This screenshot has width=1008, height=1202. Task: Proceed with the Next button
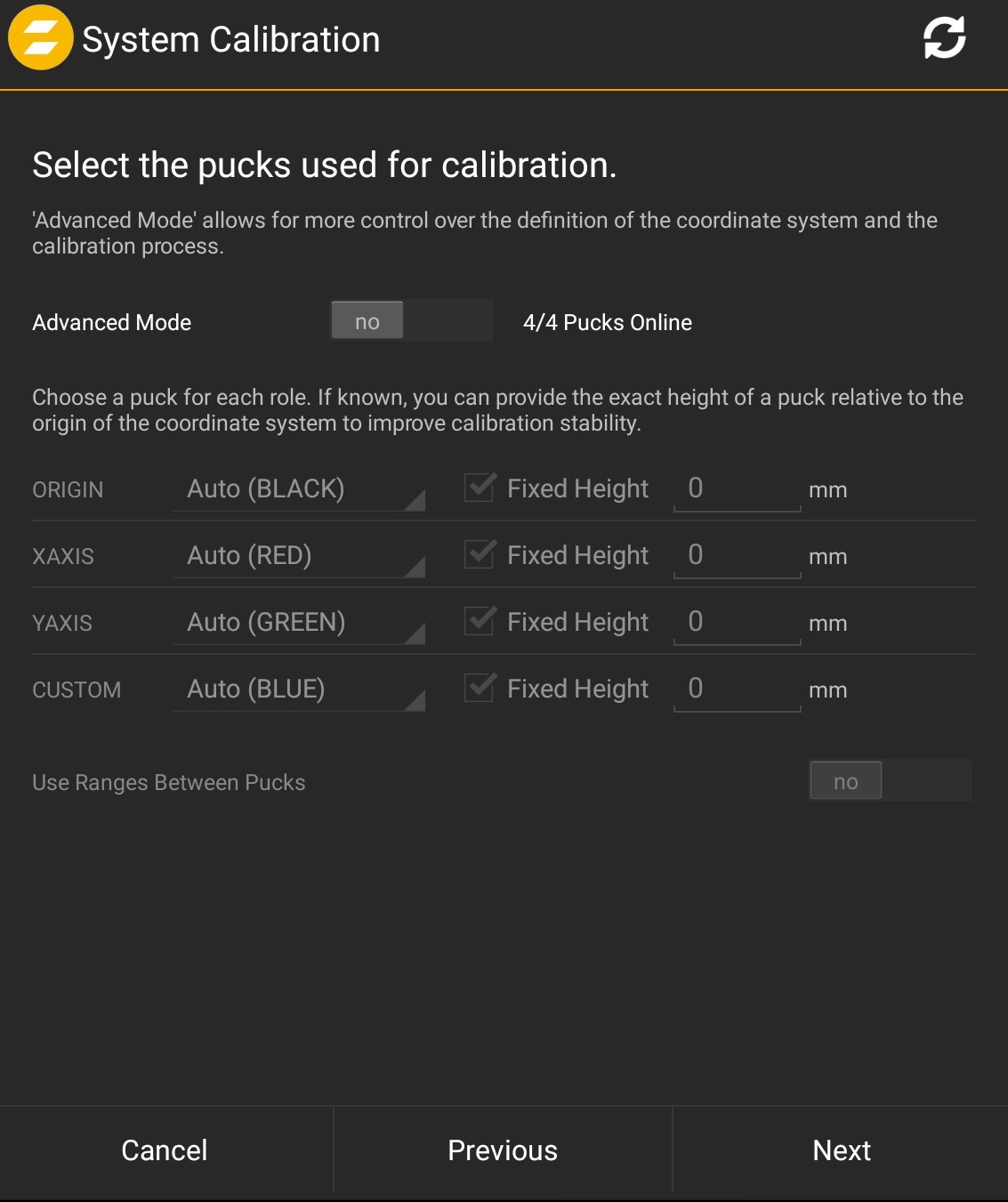coord(841,1150)
